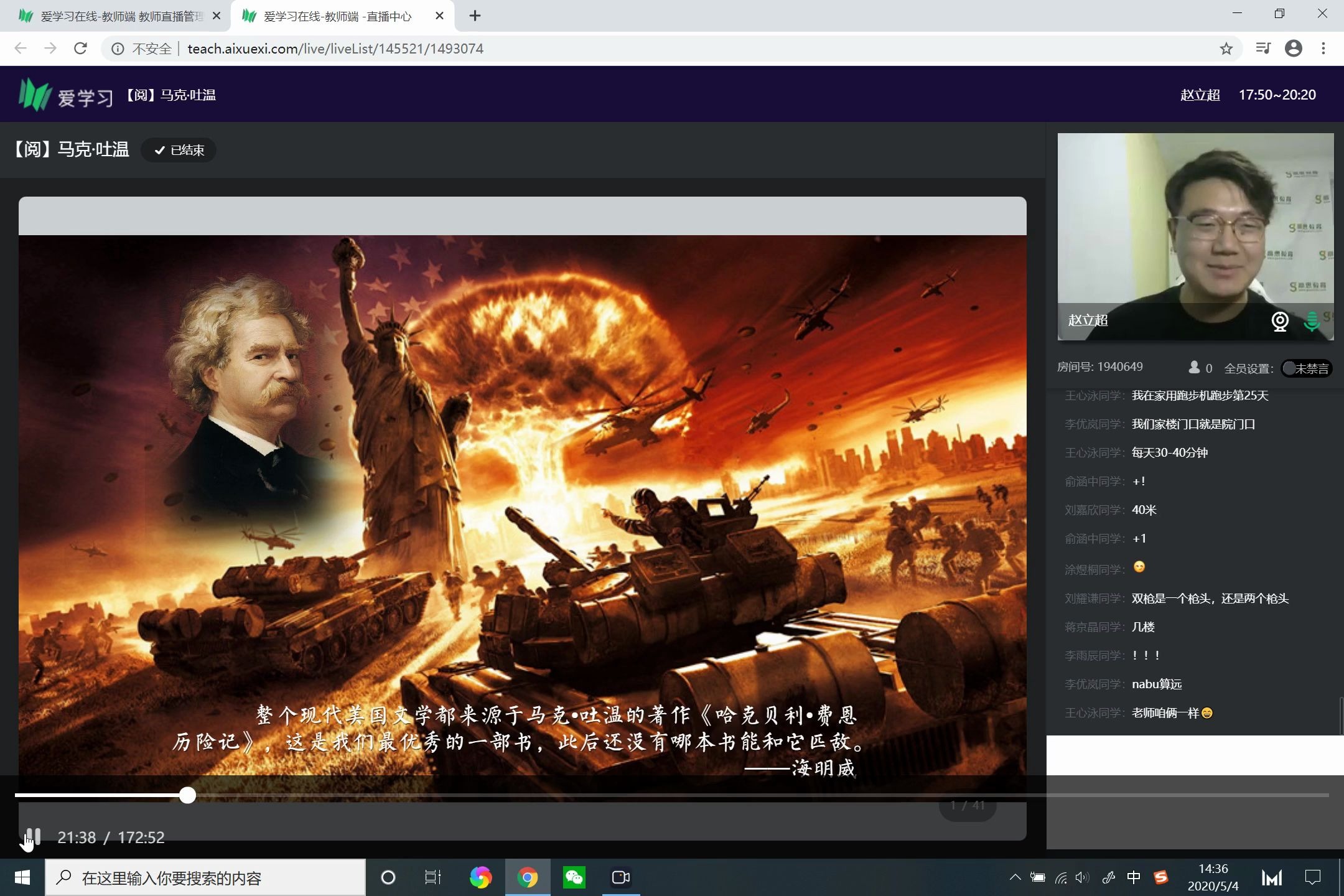
Task: Click the emoji message from 涂煜桐同学
Action: click(1139, 567)
